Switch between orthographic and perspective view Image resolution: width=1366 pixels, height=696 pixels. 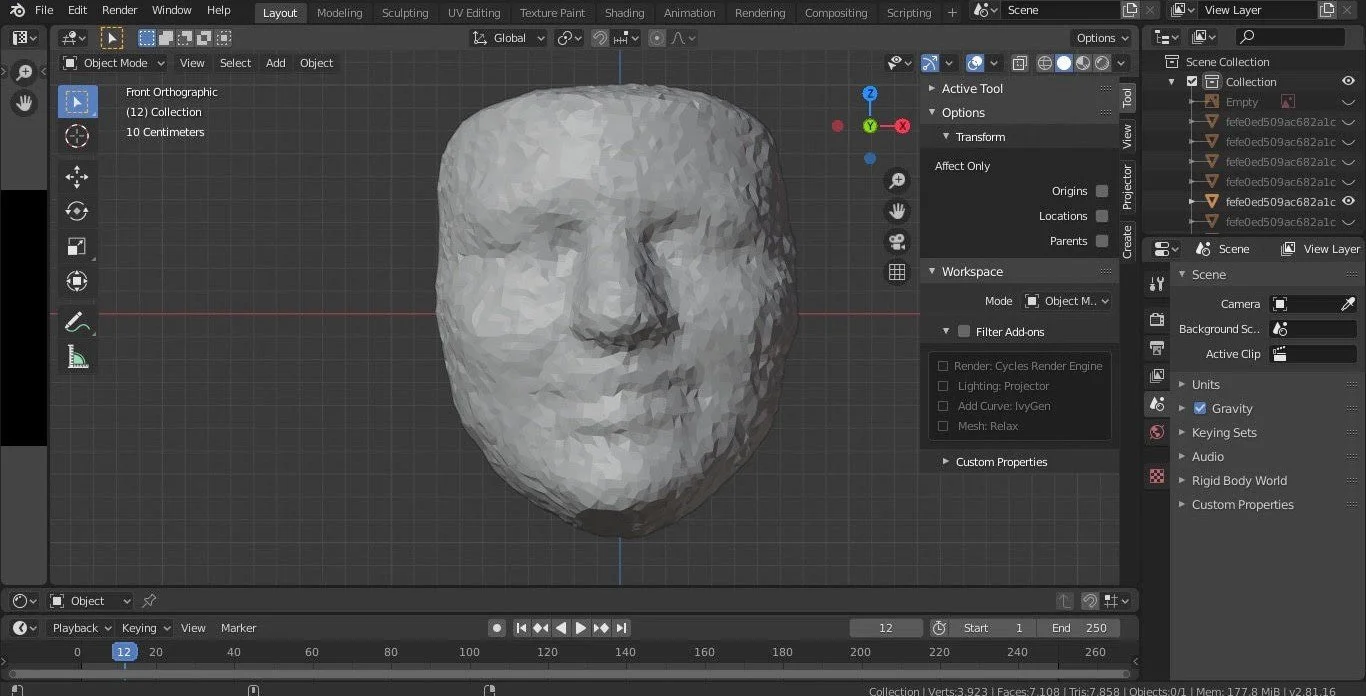(x=897, y=272)
